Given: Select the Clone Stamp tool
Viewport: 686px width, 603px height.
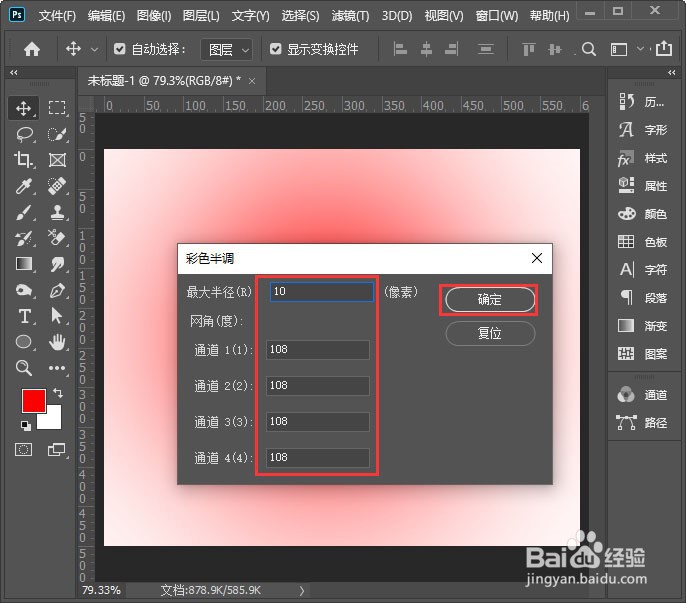Looking at the screenshot, I should [x=57, y=212].
